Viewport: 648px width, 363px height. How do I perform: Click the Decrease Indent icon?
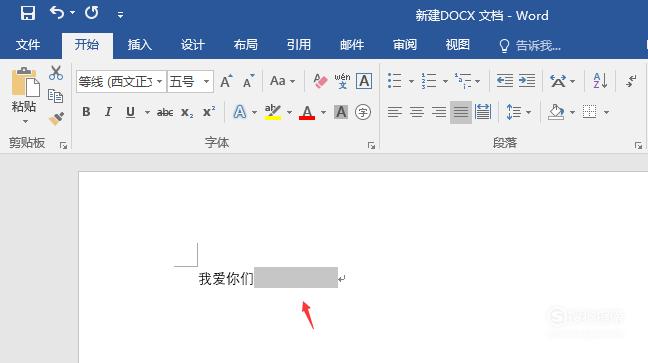click(x=505, y=81)
